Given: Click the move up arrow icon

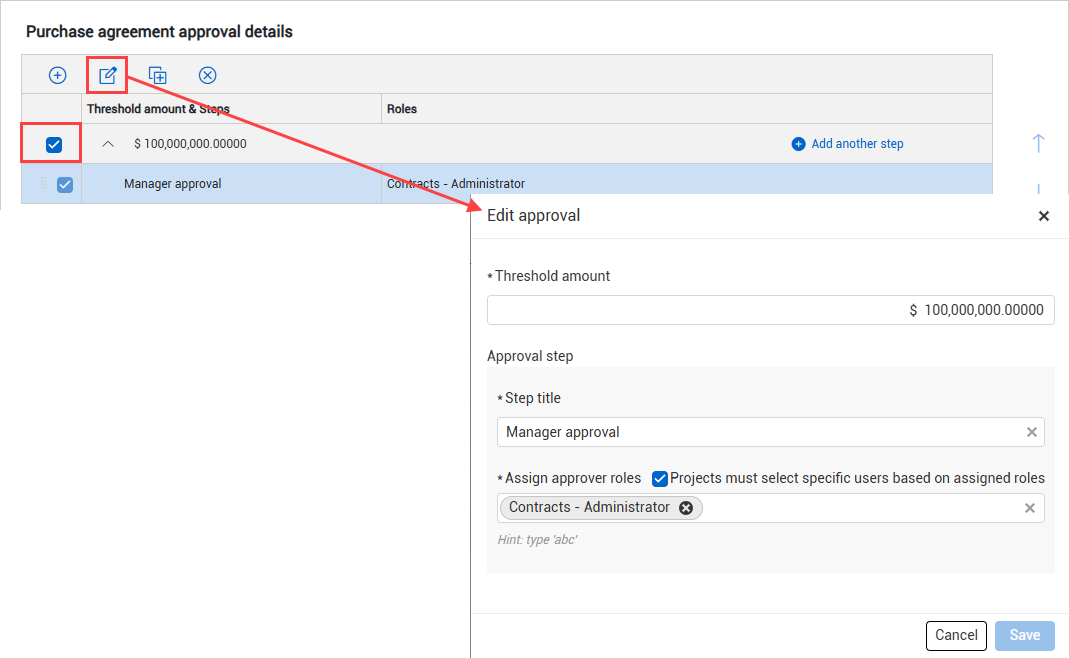Looking at the screenshot, I should coord(1038,143).
